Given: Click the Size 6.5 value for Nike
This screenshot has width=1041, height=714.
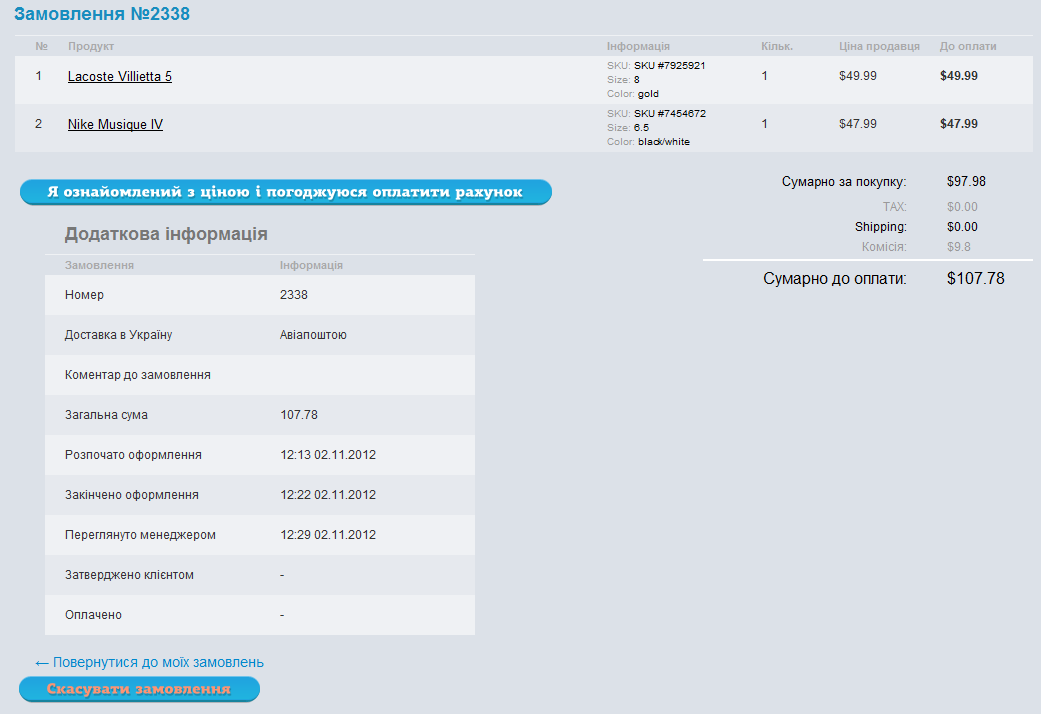Looking at the screenshot, I should point(641,128).
